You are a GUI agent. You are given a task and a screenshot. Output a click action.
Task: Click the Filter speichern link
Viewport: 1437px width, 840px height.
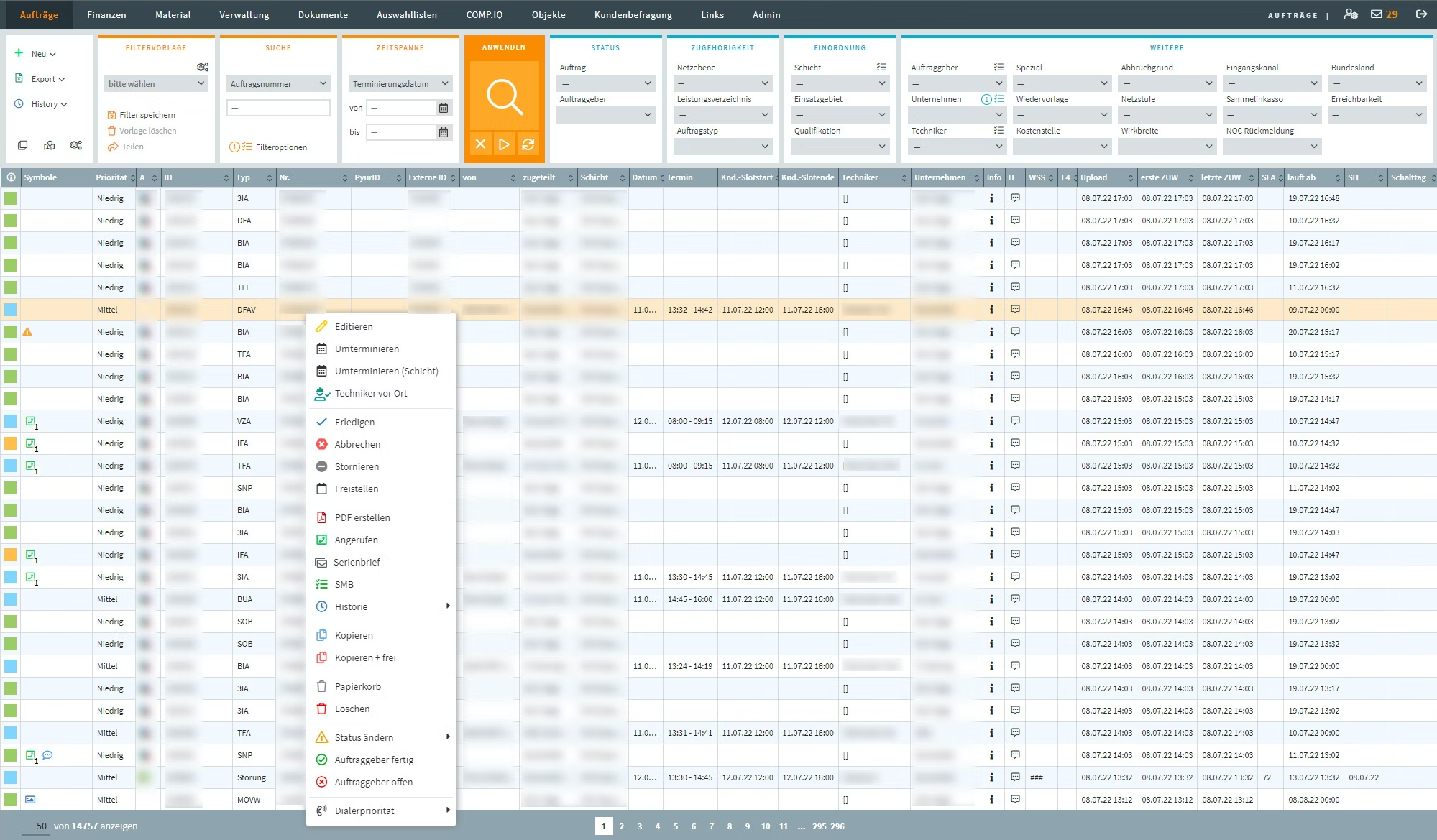147,115
